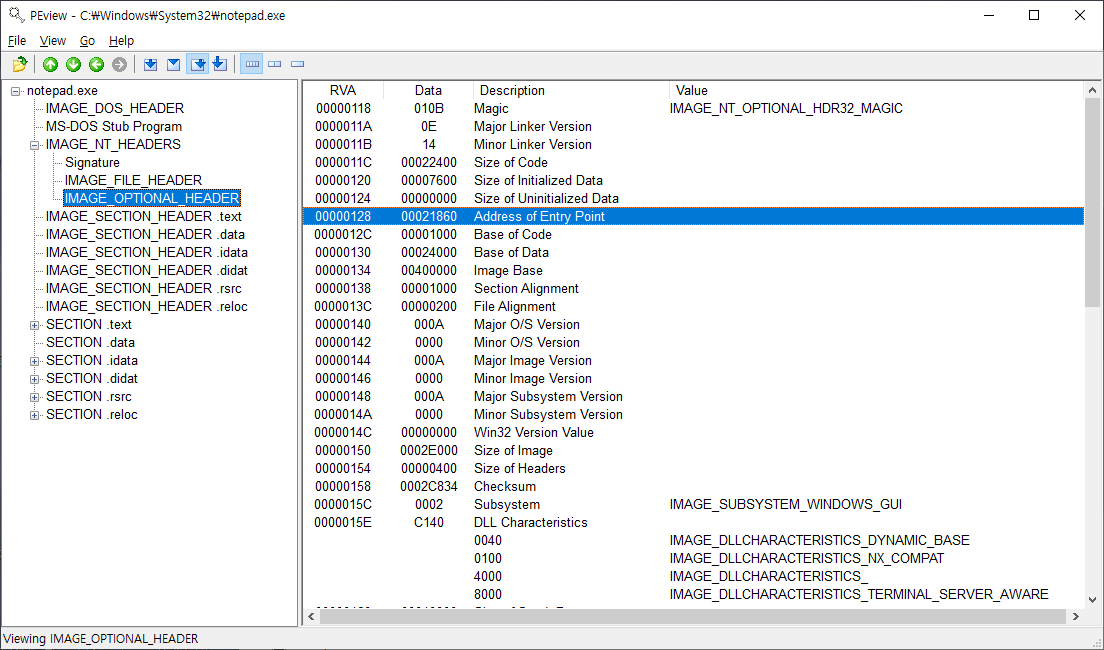Click the Description column header
This screenshot has height=650, width=1104.
click(571, 90)
